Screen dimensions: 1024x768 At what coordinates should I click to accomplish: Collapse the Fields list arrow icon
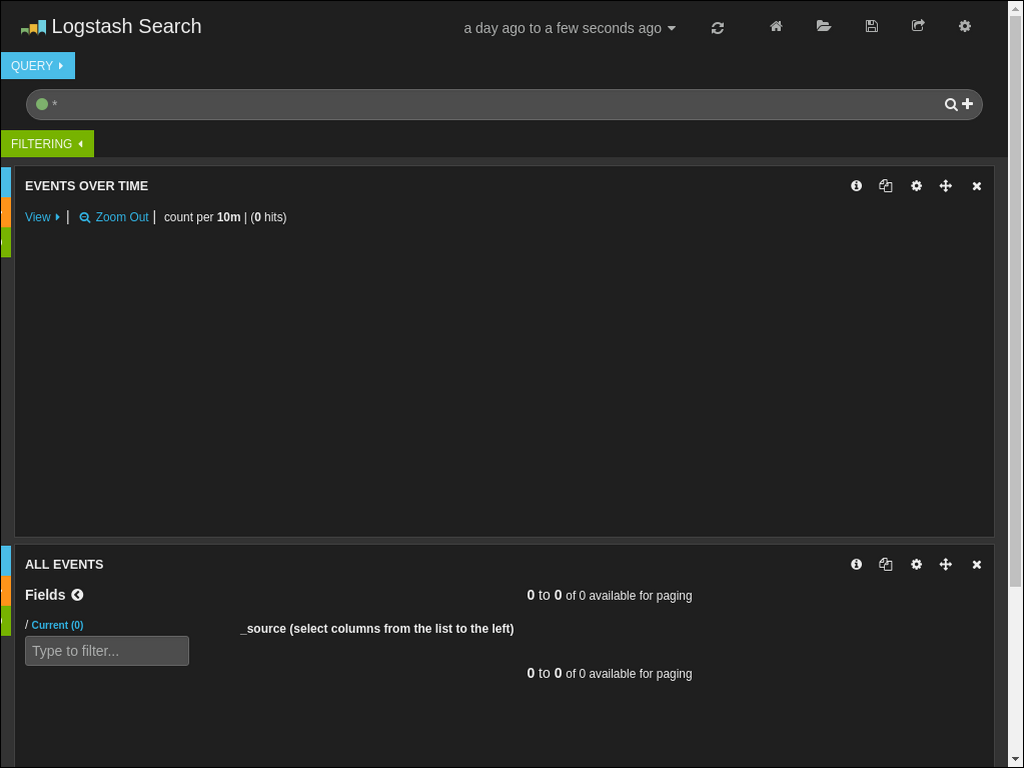[77, 595]
